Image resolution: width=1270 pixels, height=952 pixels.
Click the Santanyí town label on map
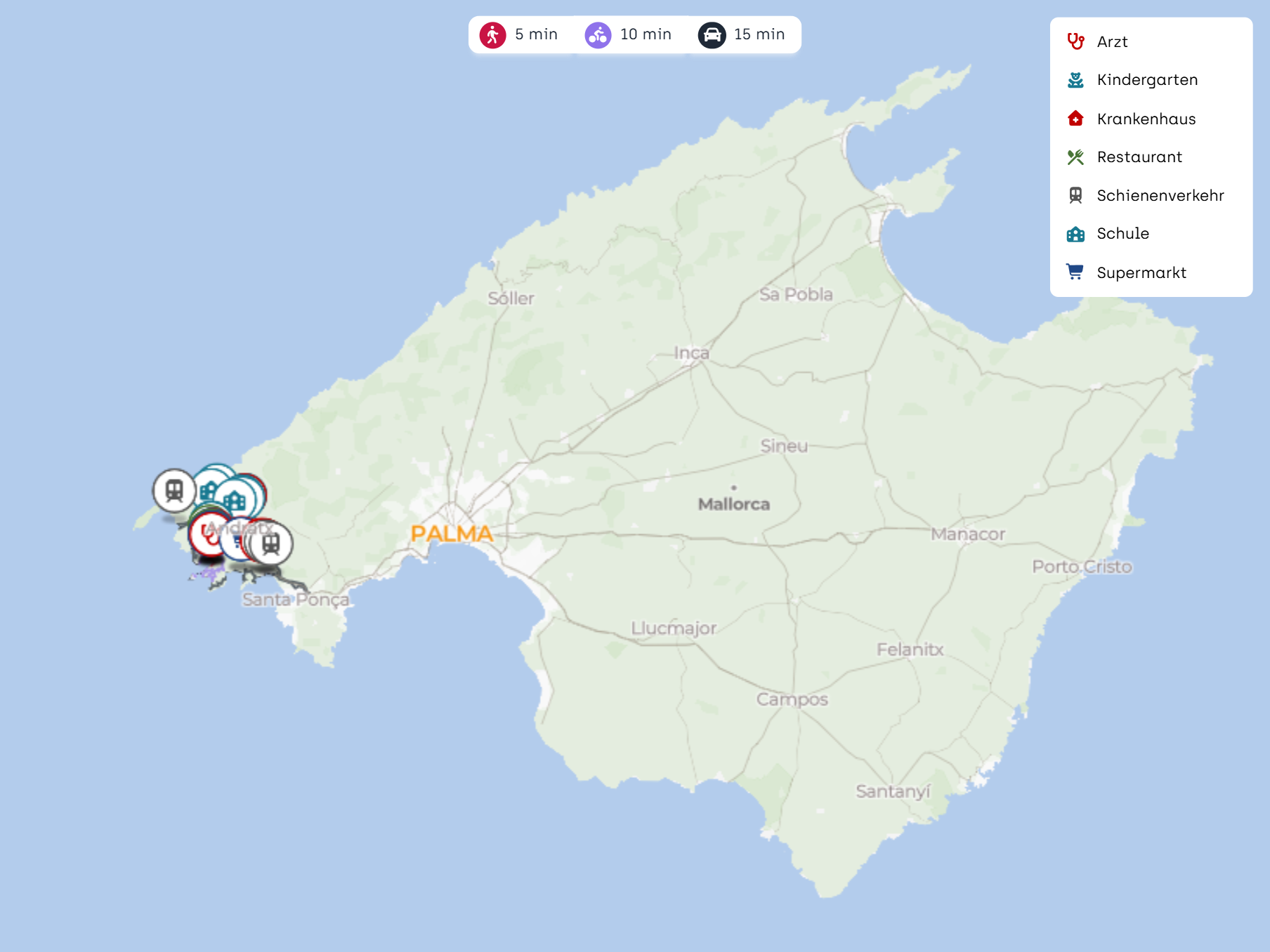click(x=893, y=791)
